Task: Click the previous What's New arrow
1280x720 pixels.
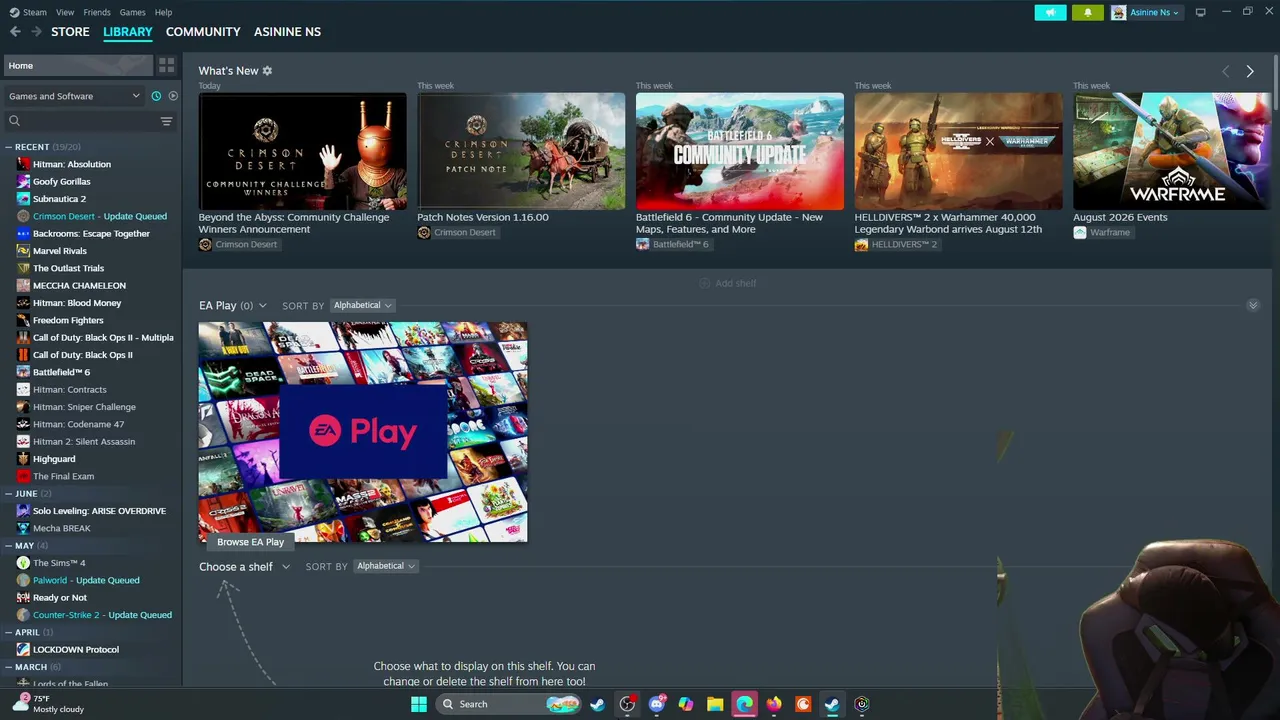Action: click(x=1226, y=71)
